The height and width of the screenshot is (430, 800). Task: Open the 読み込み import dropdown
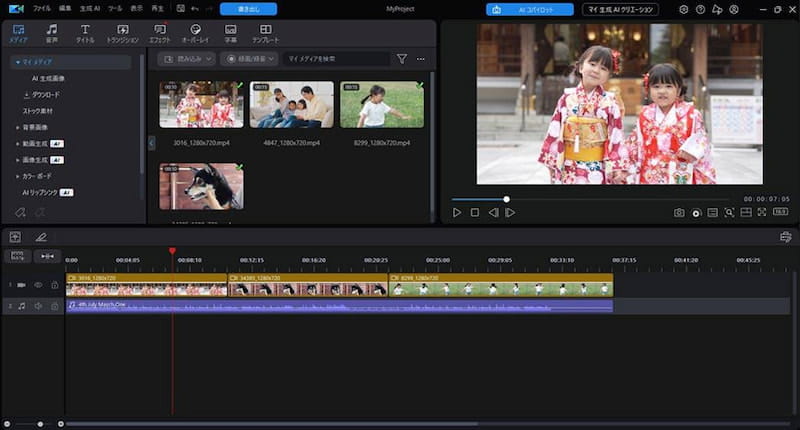188,59
